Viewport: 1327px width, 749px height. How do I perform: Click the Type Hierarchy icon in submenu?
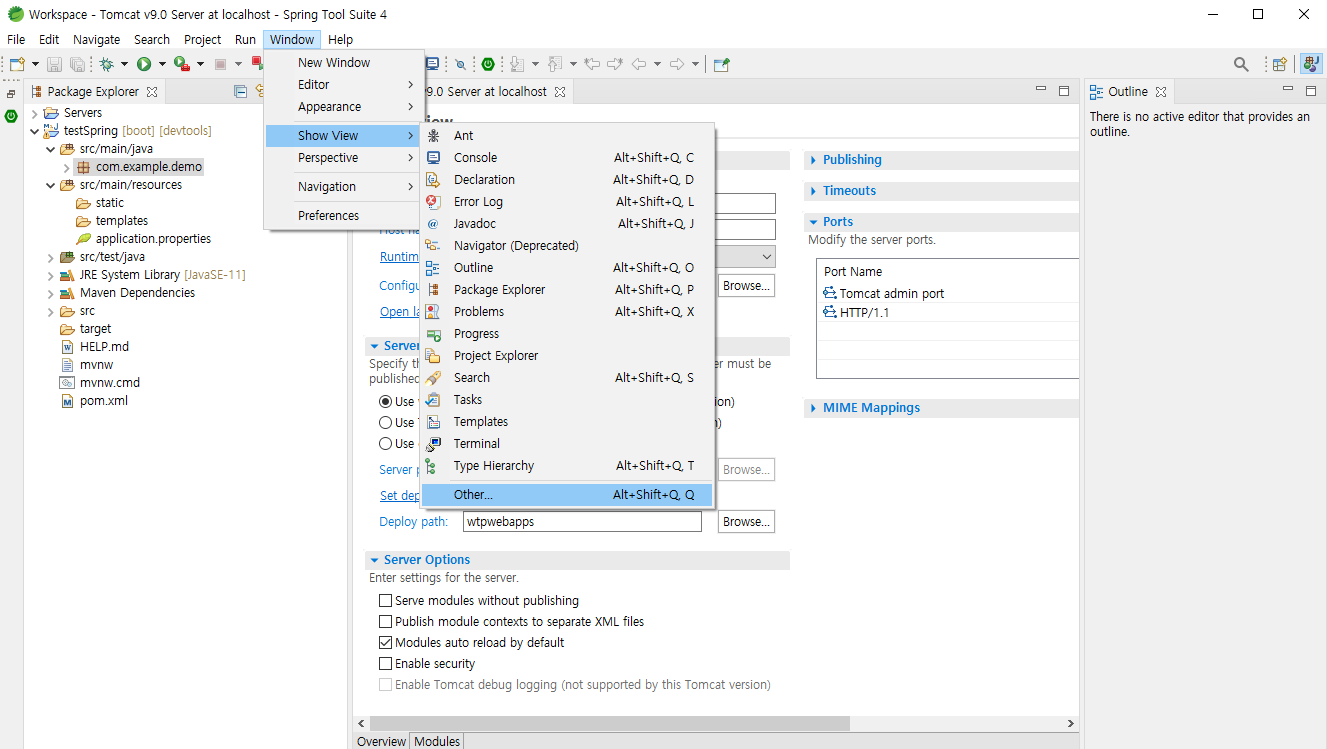tap(433, 465)
